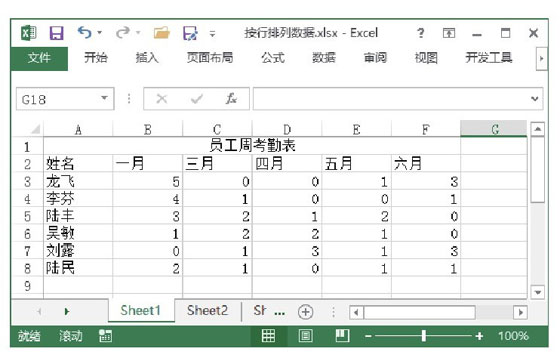Screen dimensions: 560x361
Task: Select column A header
Action: point(78,129)
